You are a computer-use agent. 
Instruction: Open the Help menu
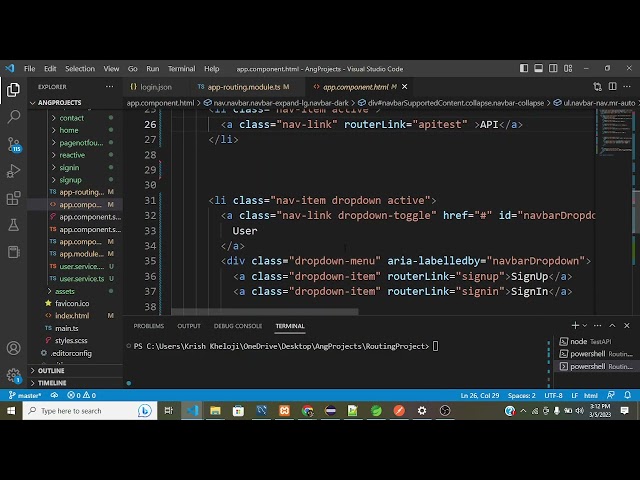pos(211,69)
